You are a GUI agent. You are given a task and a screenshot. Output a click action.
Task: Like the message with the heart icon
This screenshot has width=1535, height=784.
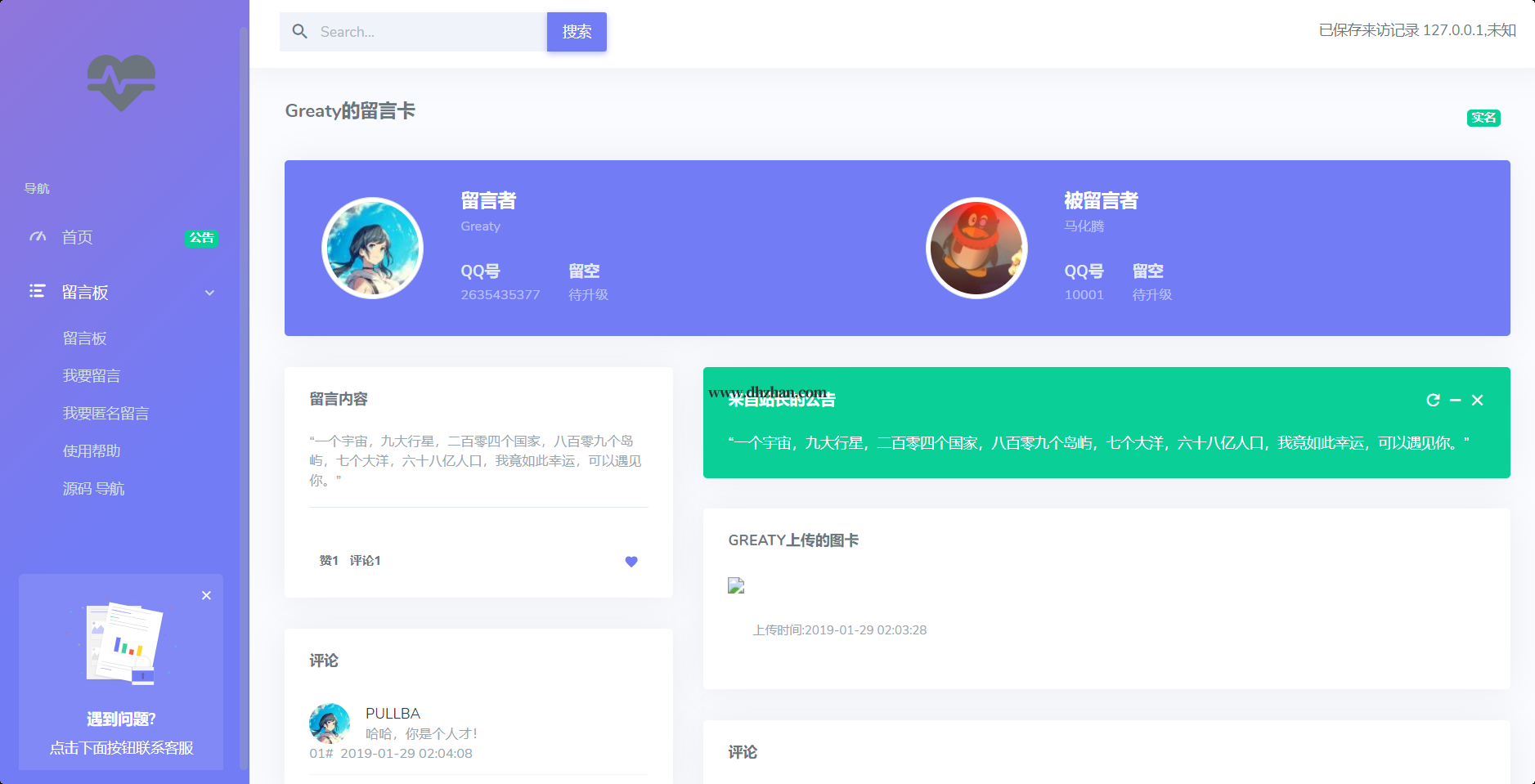[x=631, y=562]
